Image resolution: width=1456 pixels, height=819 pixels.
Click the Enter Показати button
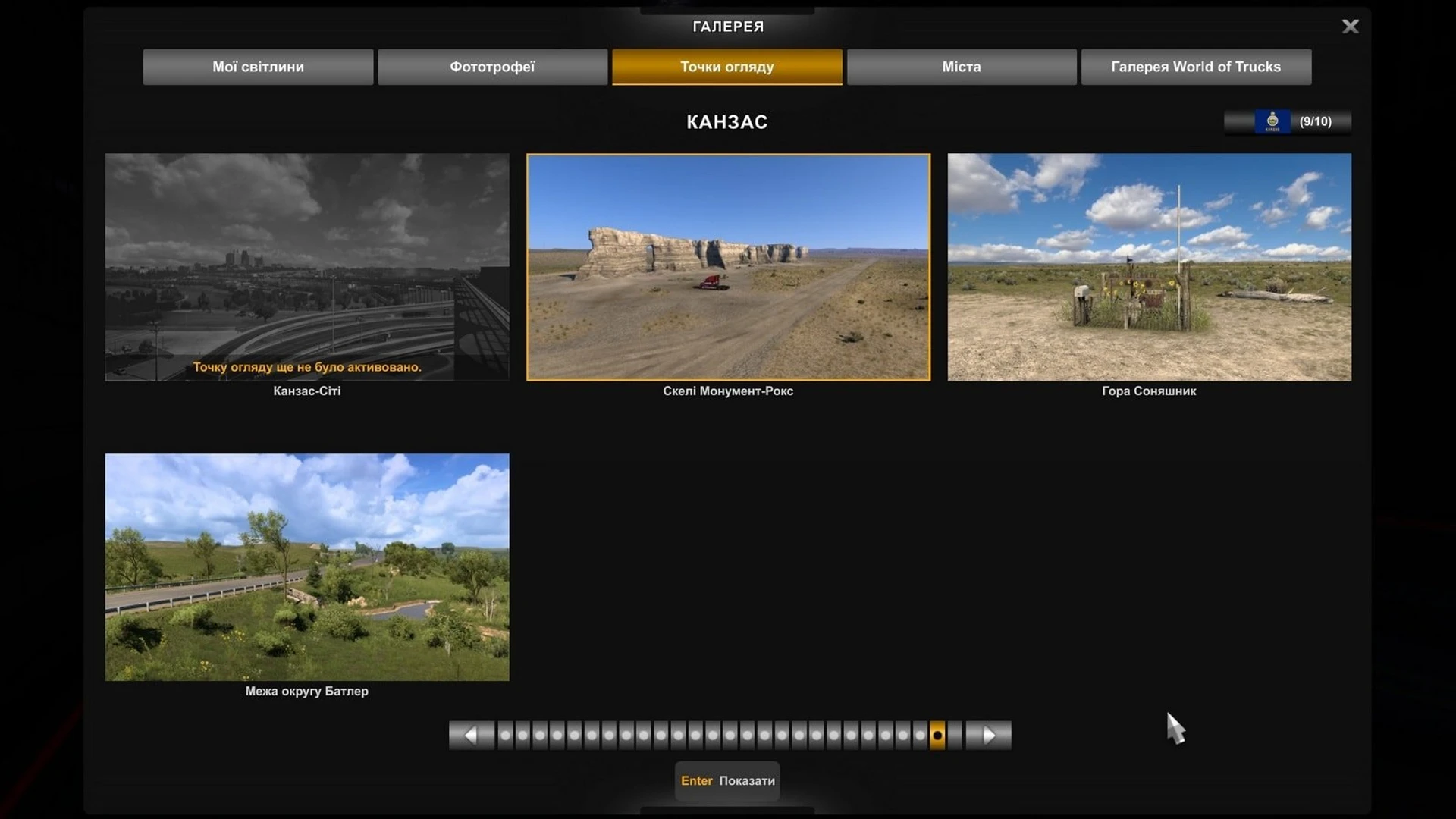coord(727,781)
